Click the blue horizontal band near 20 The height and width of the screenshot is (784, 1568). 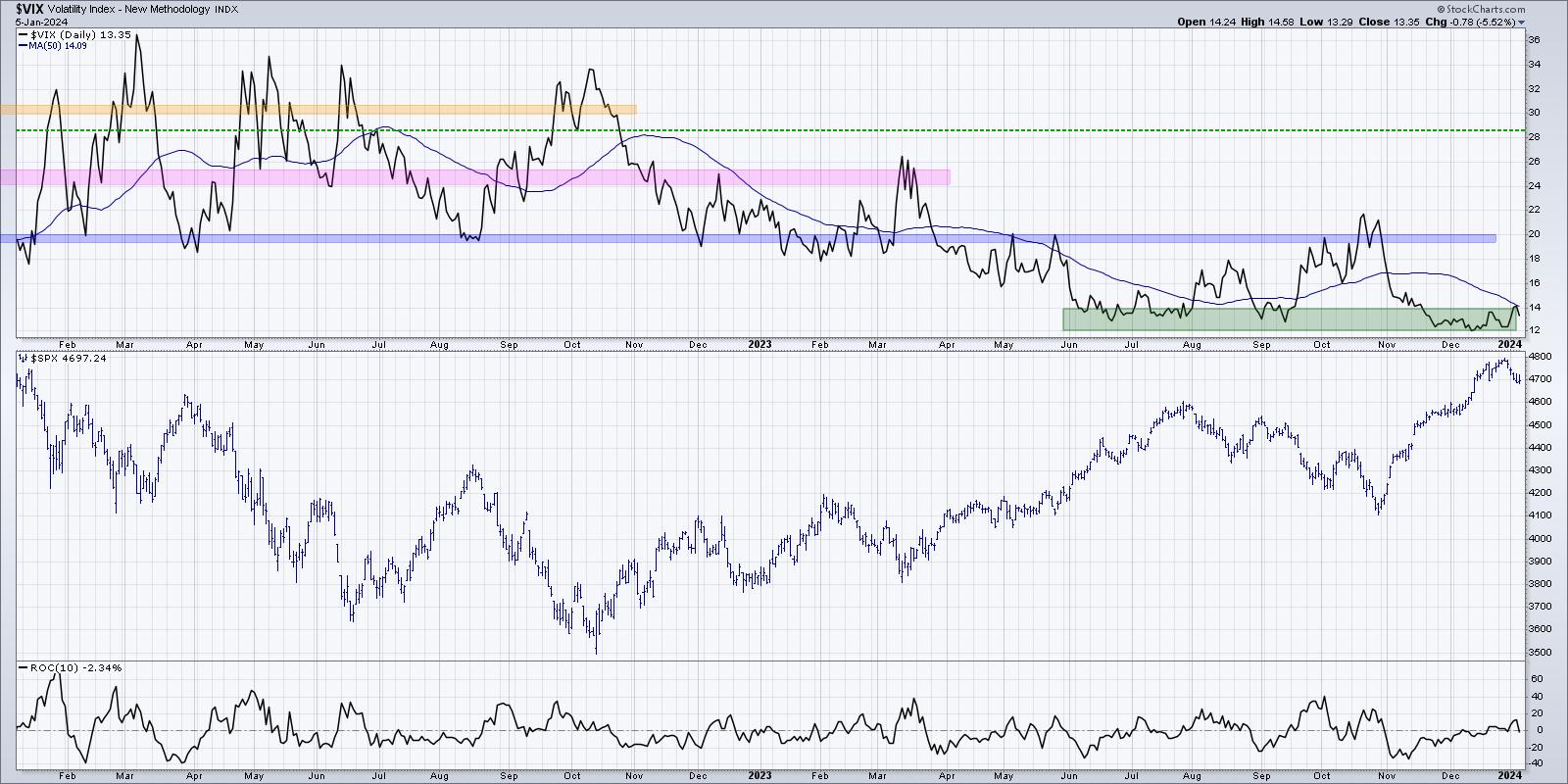[745, 238]
